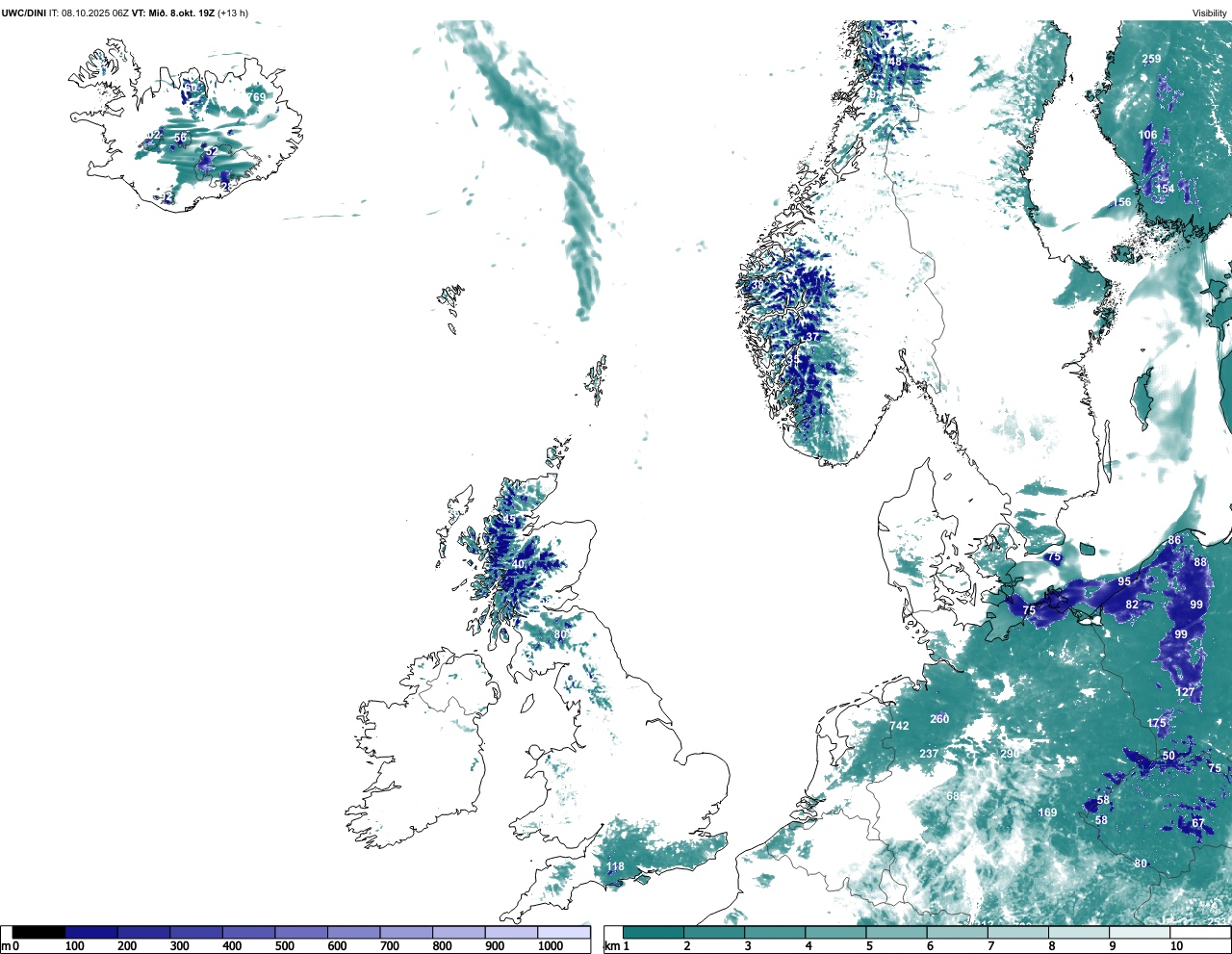Screen dimensions: 1232x954
Task: Click the palest lavender swatch right of 1000
Action: [563, 932]
